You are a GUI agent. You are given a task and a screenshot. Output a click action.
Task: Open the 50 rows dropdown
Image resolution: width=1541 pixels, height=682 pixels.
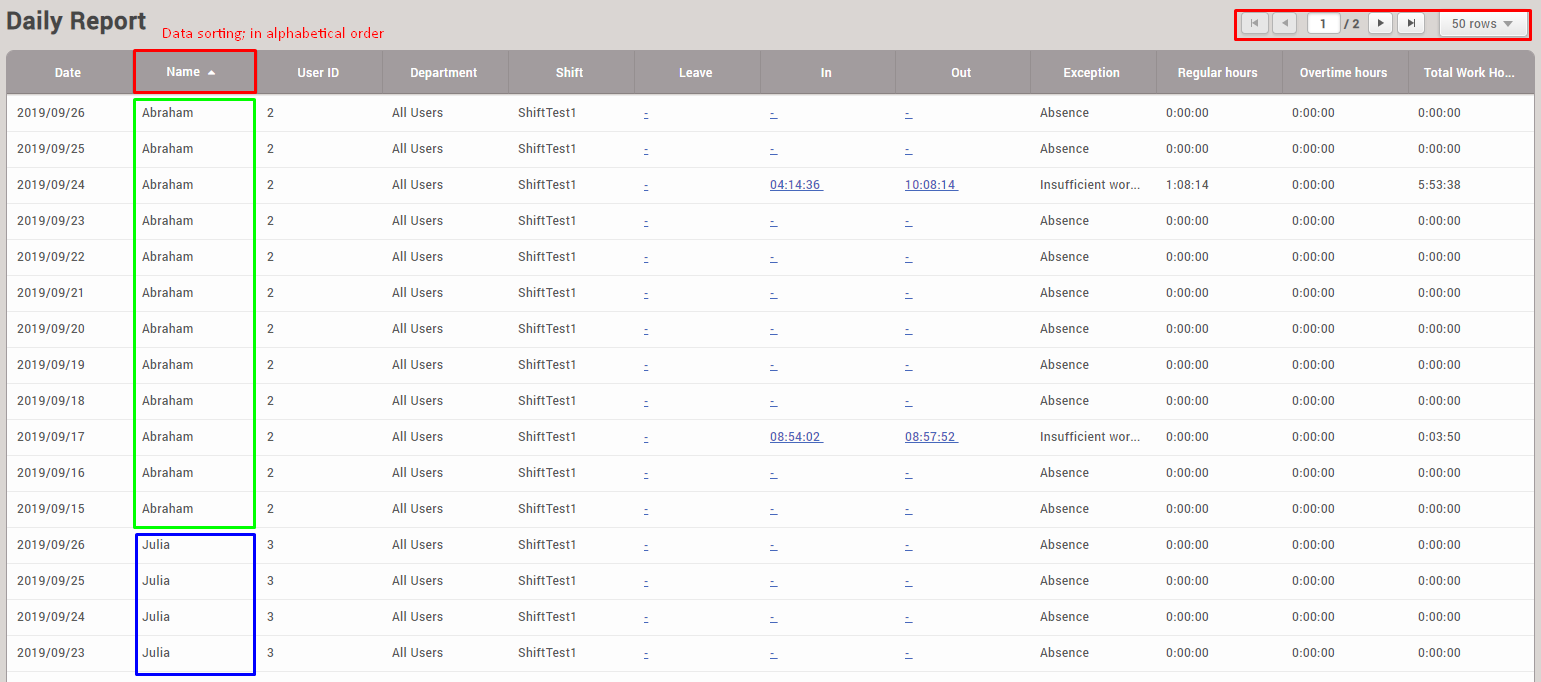[x=1482, y=23]
